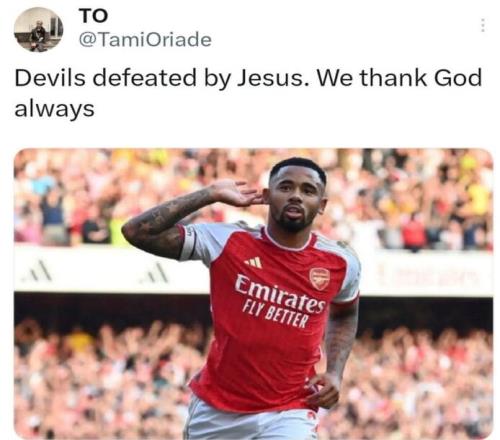This screenshot has height=440, width=500.
Task: Open the attached football photo in full view
Action: pos(253,293)
